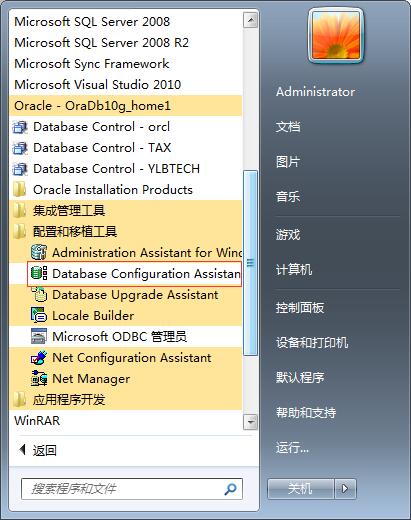Click the Net Manager icon
The width and height of the screenshot is (411, 520).
point(39,378)
